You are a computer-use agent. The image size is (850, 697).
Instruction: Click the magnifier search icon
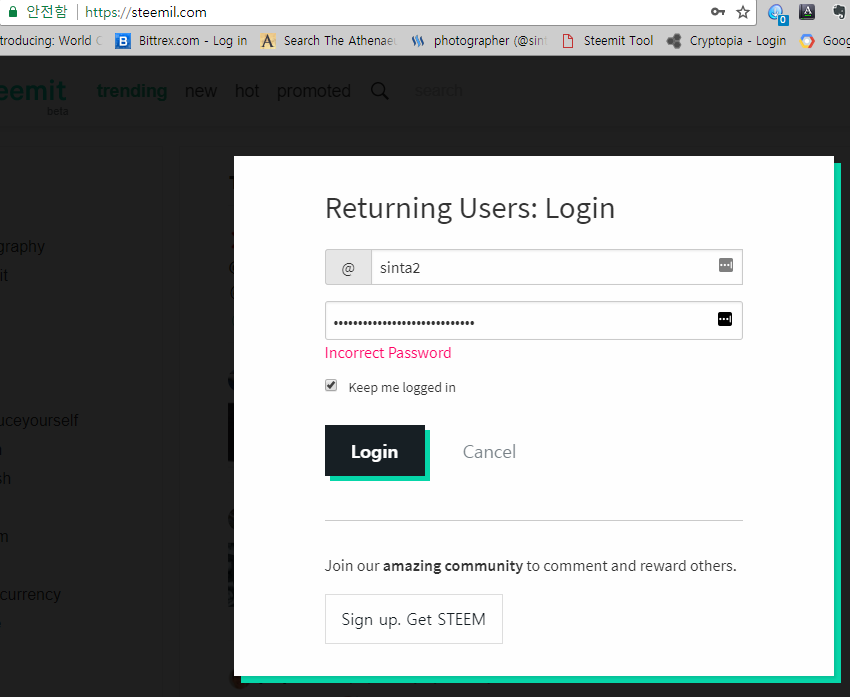click(379, 91)
